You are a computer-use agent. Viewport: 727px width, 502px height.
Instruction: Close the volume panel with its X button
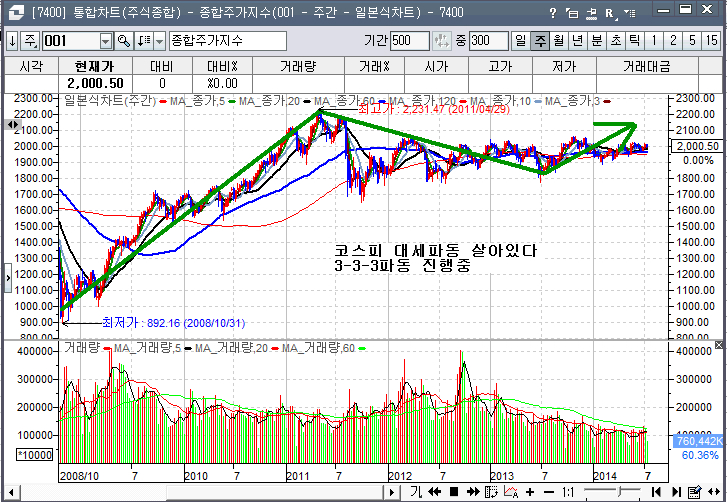(719, 345)
